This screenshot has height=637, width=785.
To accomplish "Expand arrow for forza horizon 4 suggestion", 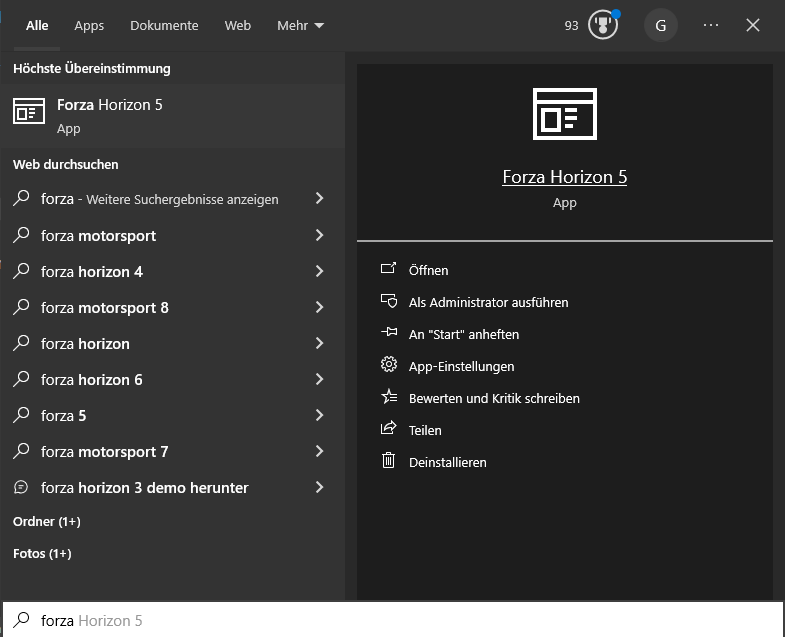I will (x=319, y=271).
